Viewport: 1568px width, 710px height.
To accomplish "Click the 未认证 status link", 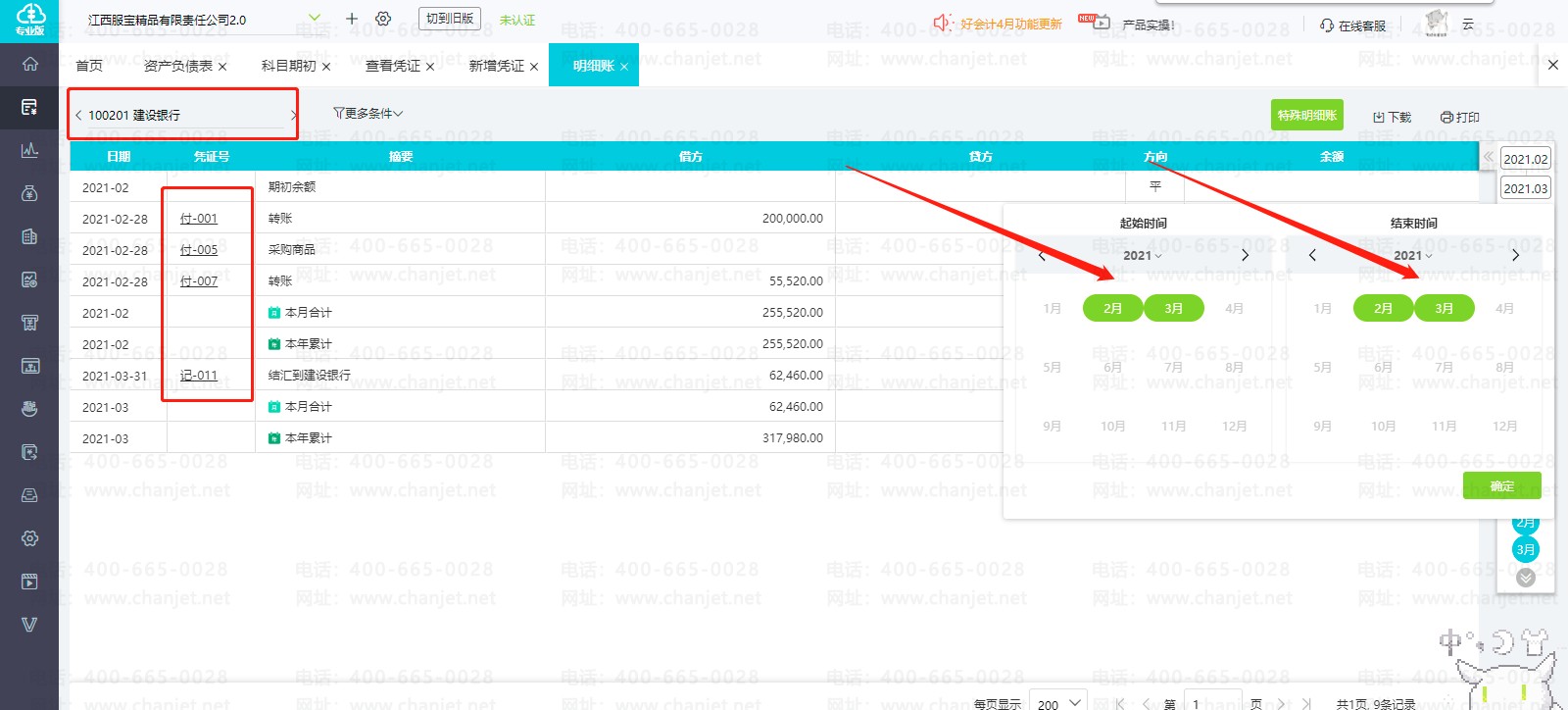I will (x=517, y=20).
